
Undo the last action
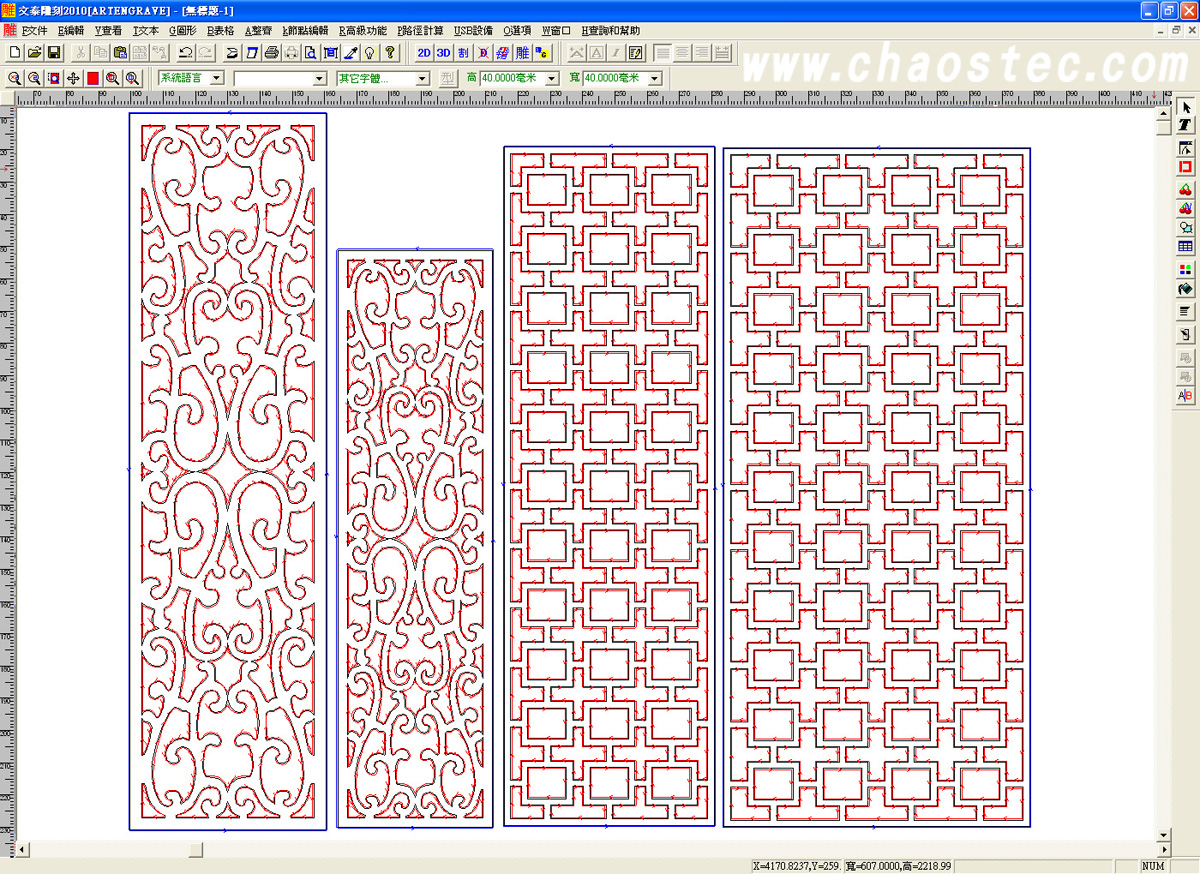coord(186,52)
